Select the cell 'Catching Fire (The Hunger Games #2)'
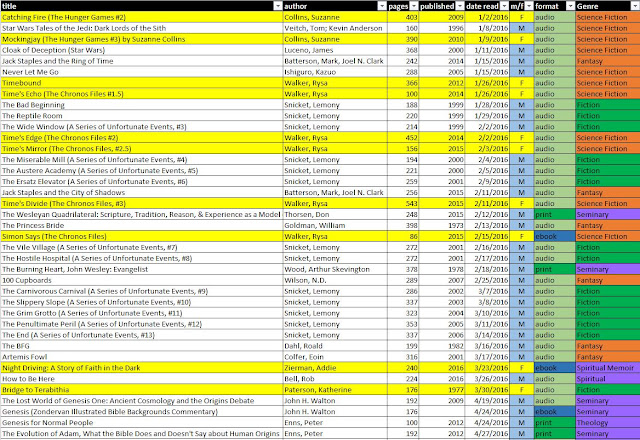 click(x=142, y=17)
